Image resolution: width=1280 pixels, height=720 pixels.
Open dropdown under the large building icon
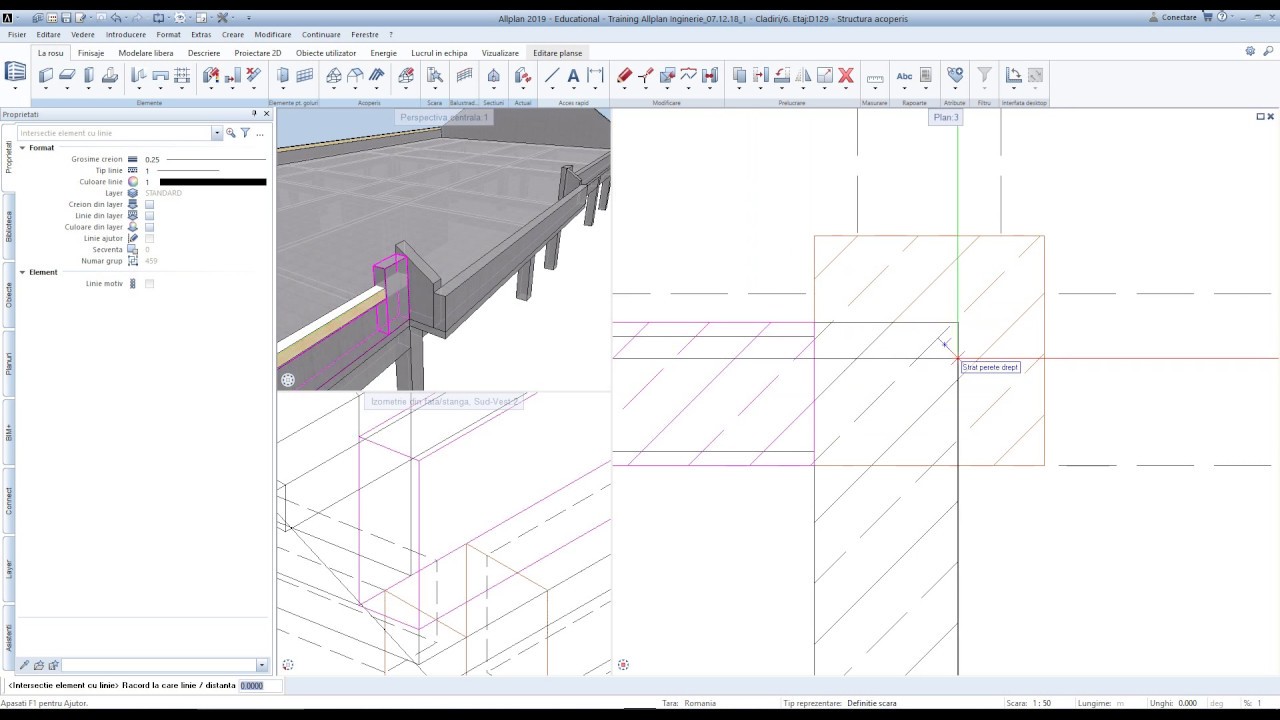15,90
